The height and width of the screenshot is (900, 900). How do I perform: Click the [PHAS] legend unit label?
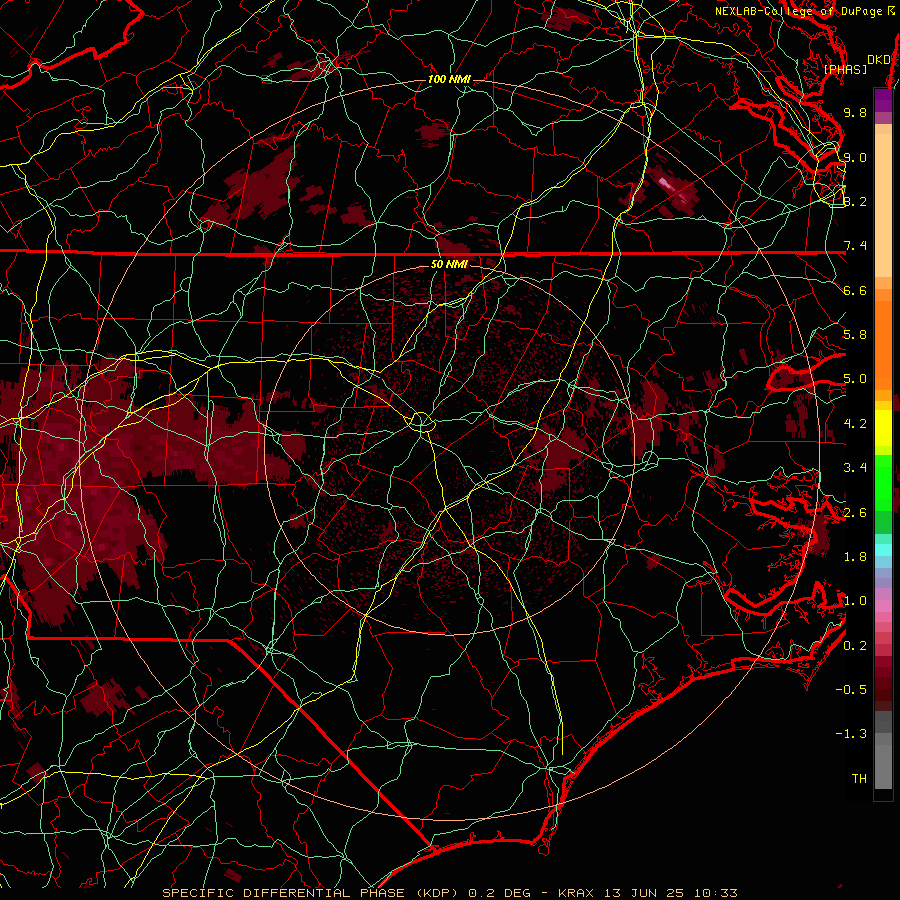[845, 70]
